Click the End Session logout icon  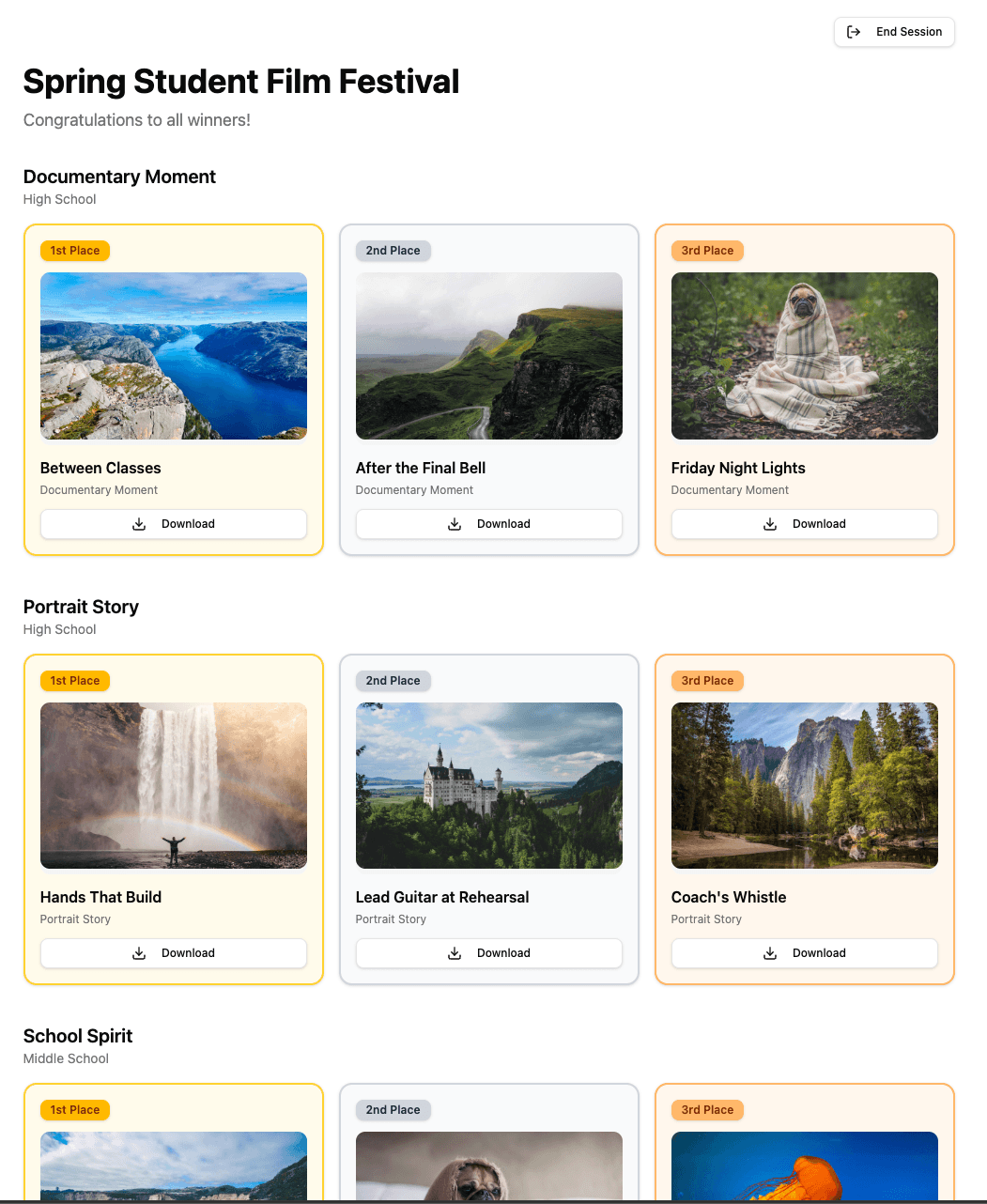pyautogui.click(x=854, y=32)
